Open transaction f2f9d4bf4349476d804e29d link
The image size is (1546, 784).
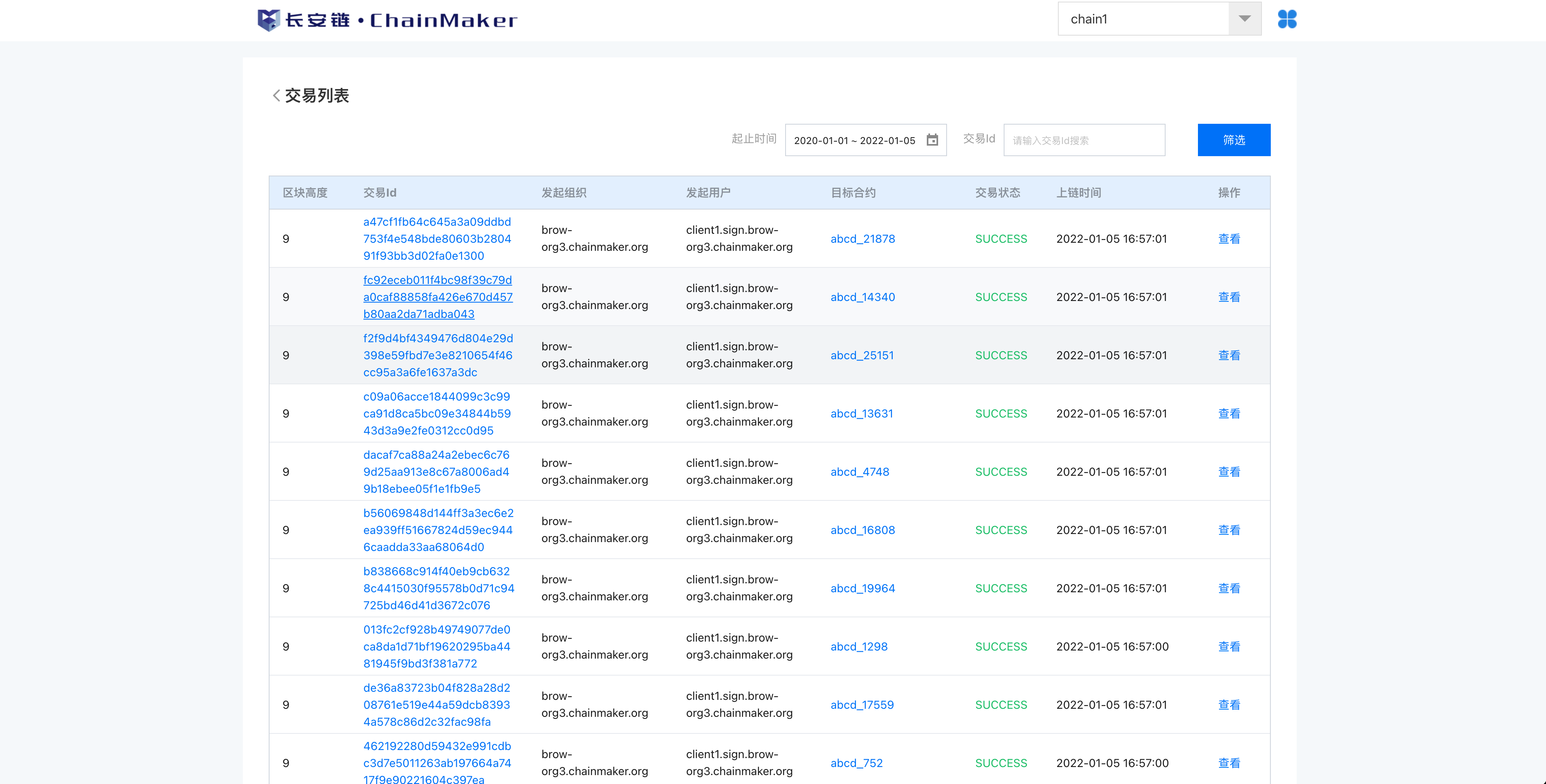[x=438, y=355]
